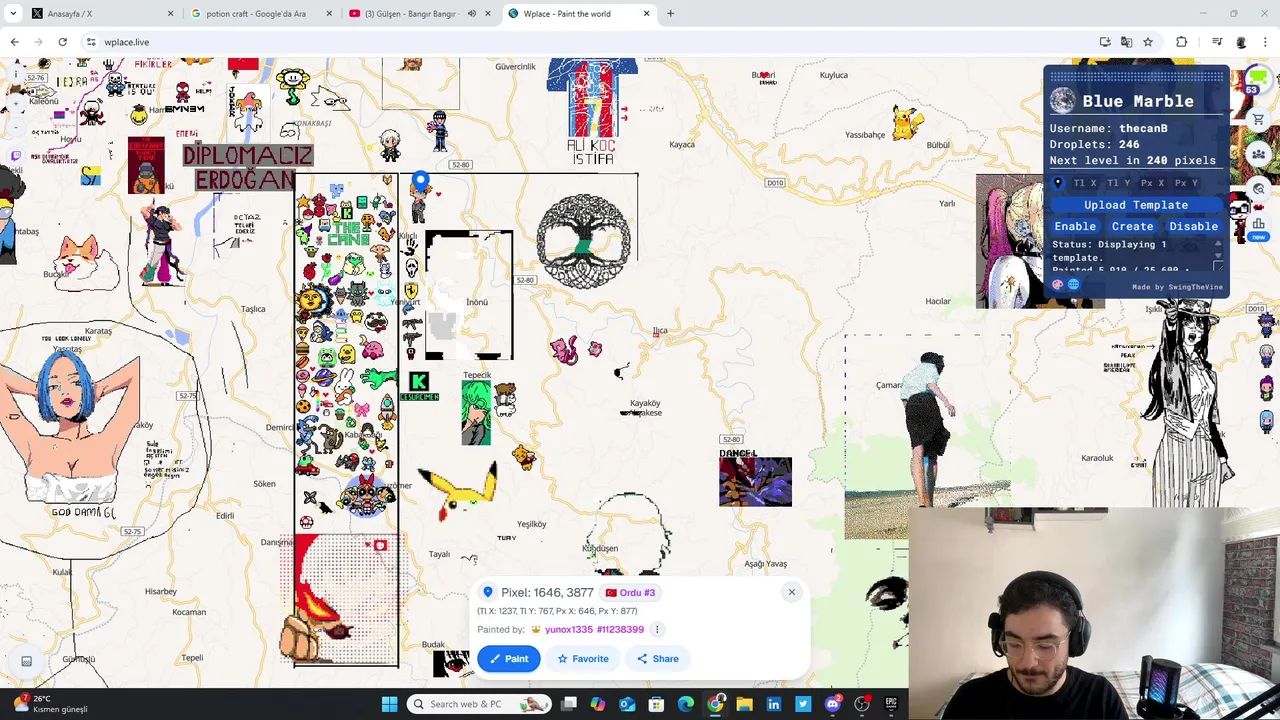Open the Ordu #3 region link
This screenshot has width=1280, height=720.
[630, 593]
